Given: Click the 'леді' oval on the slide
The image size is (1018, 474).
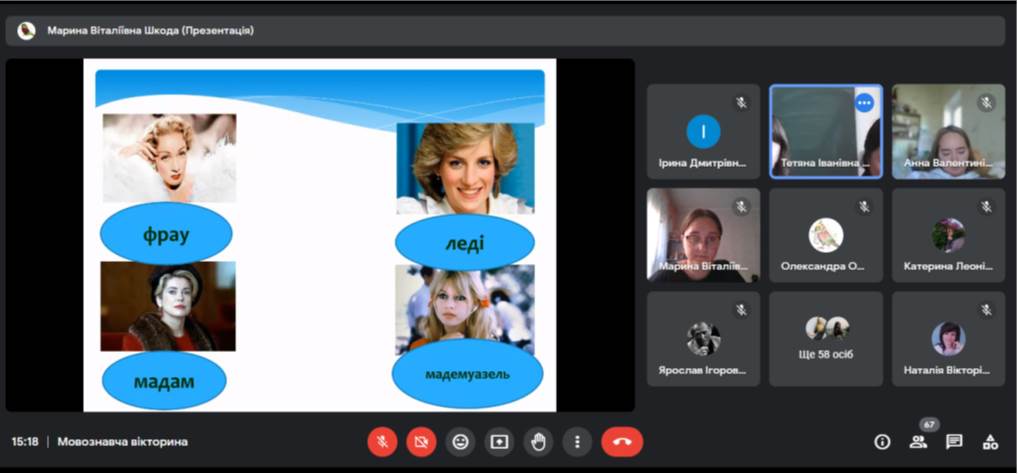Looking at the screenshot, I should point(465,243).
